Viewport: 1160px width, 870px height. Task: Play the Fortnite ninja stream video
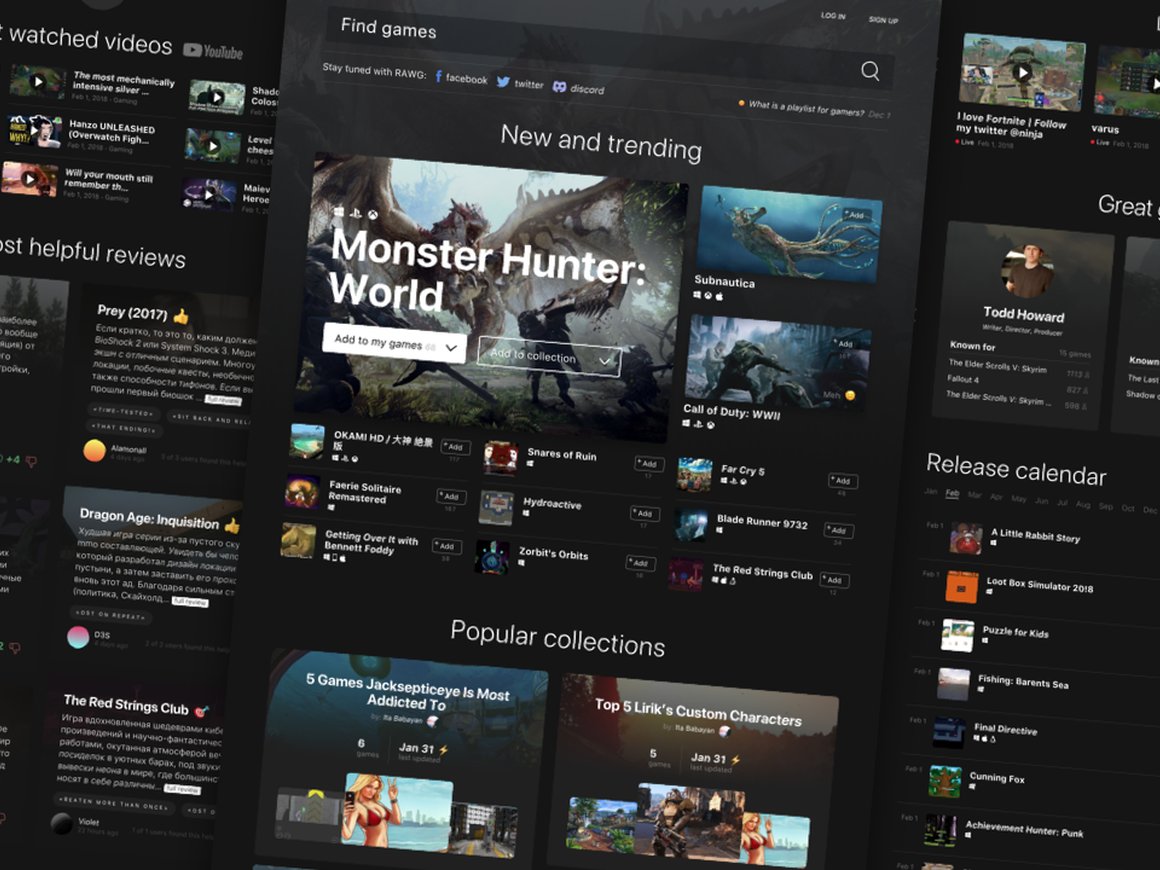click(x=1022, y=73)
